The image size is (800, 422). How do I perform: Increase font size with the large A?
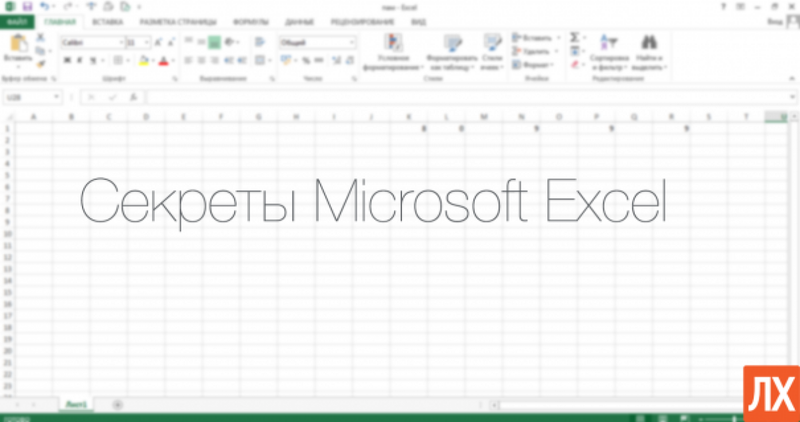[x=158, y=42]
